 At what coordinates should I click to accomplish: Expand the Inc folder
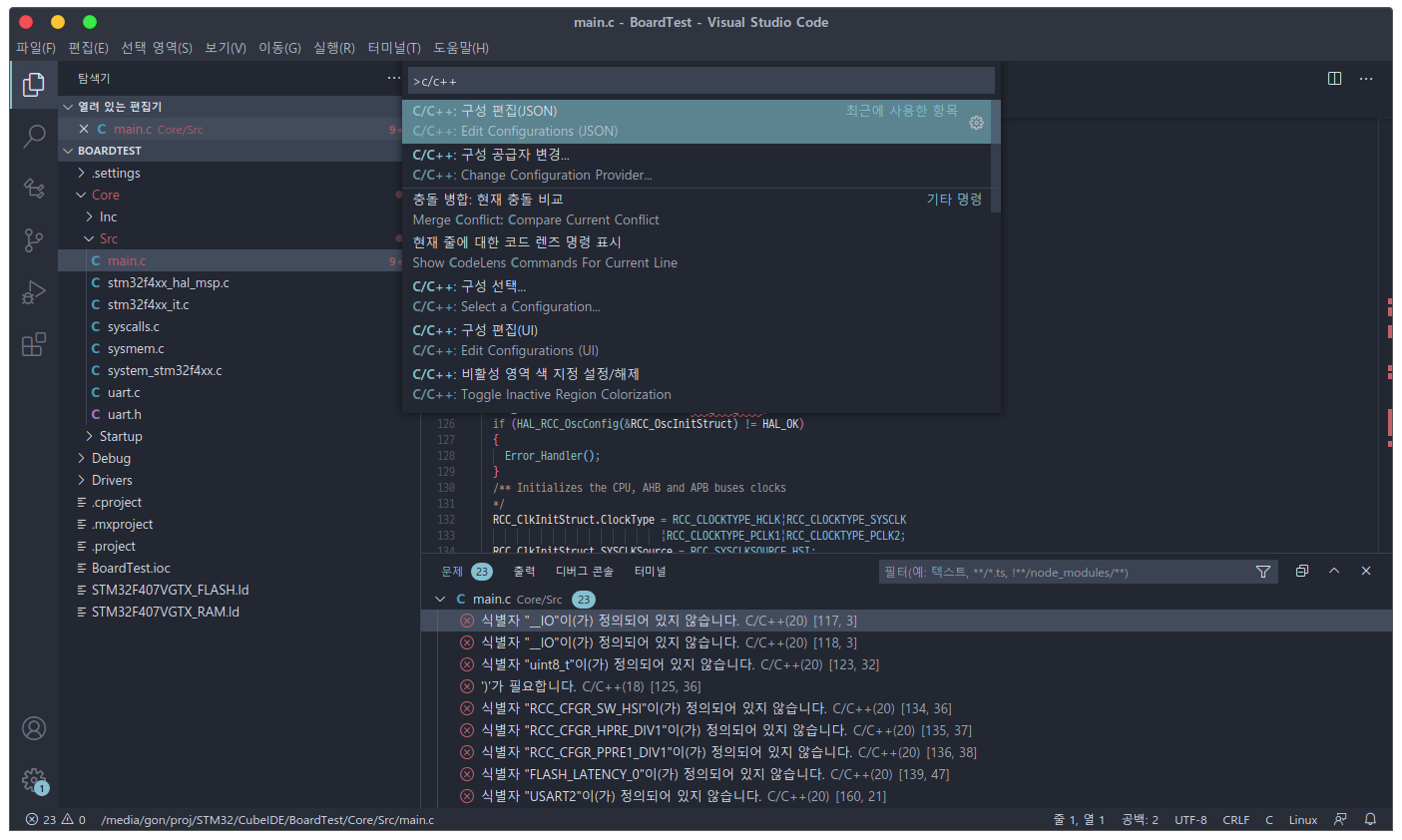90,216
